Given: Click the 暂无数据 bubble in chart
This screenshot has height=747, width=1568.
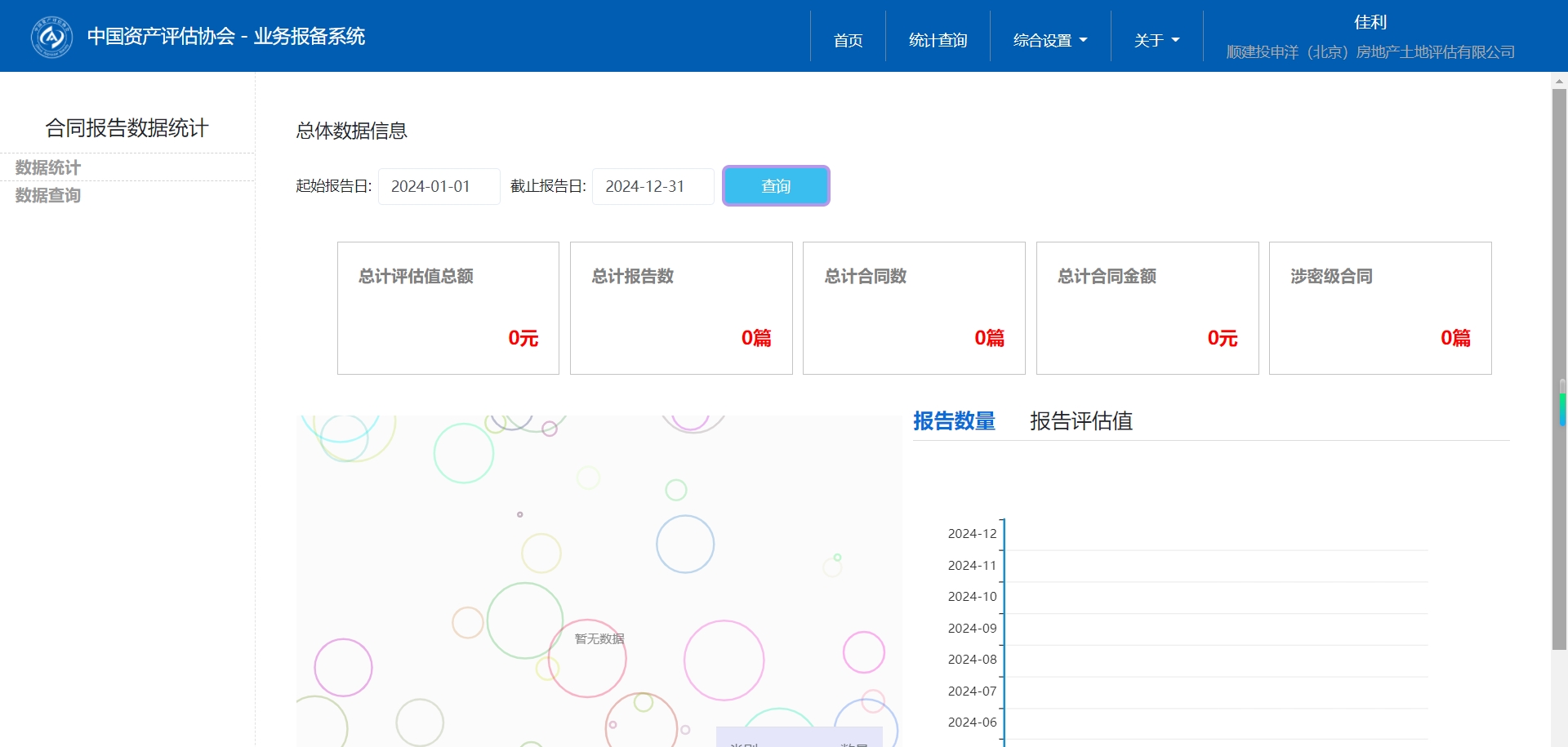Looking at the screenshot, I should click(x=599, y=638).
